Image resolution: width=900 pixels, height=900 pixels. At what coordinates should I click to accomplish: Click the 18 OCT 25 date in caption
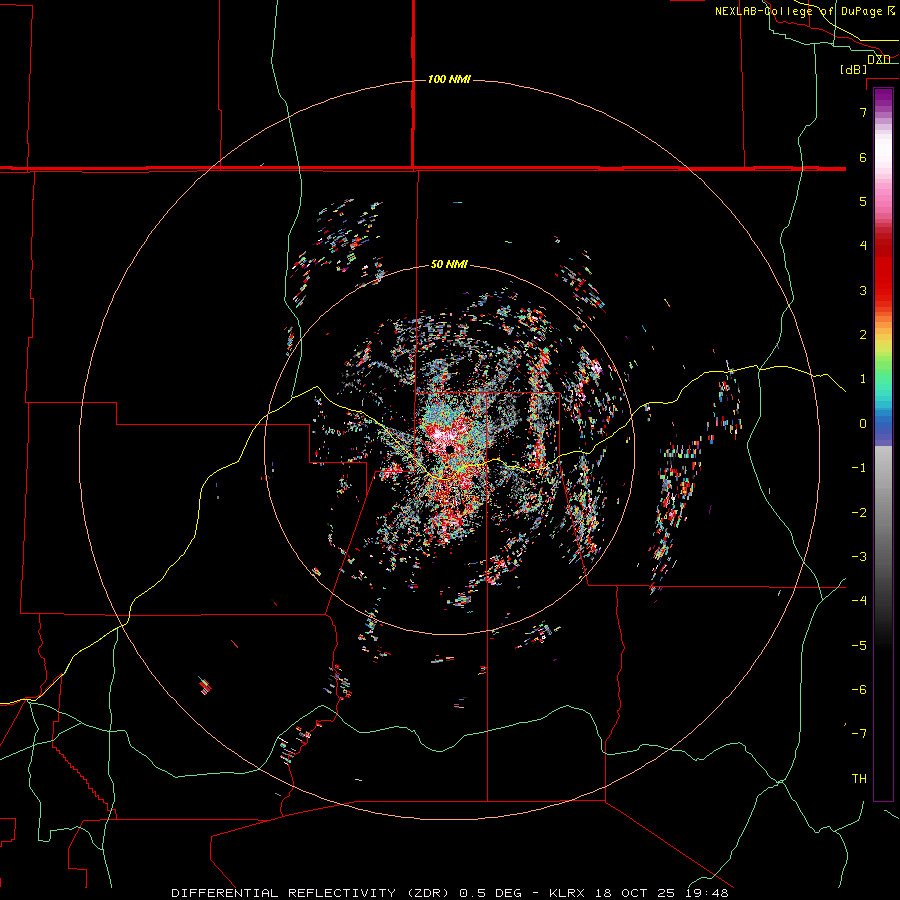635,893
